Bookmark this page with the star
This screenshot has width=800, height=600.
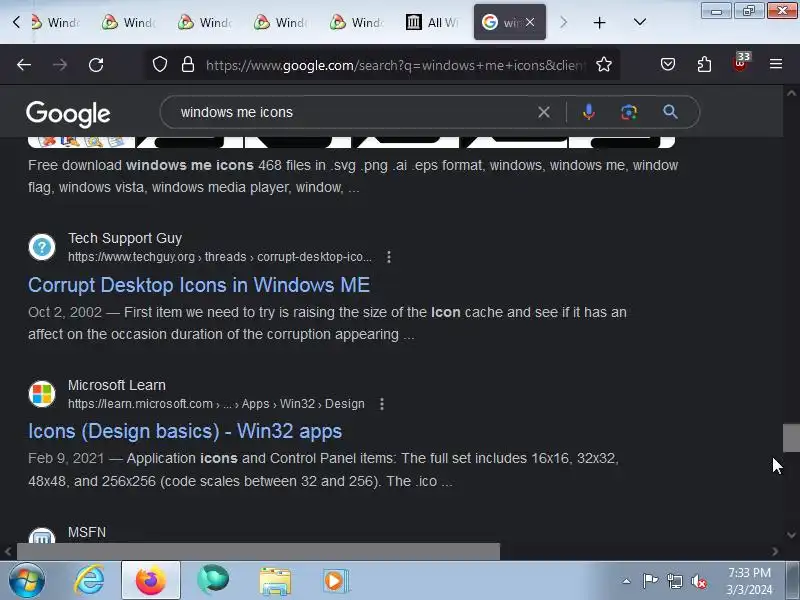pyautogui.click(x=604, y=64)
